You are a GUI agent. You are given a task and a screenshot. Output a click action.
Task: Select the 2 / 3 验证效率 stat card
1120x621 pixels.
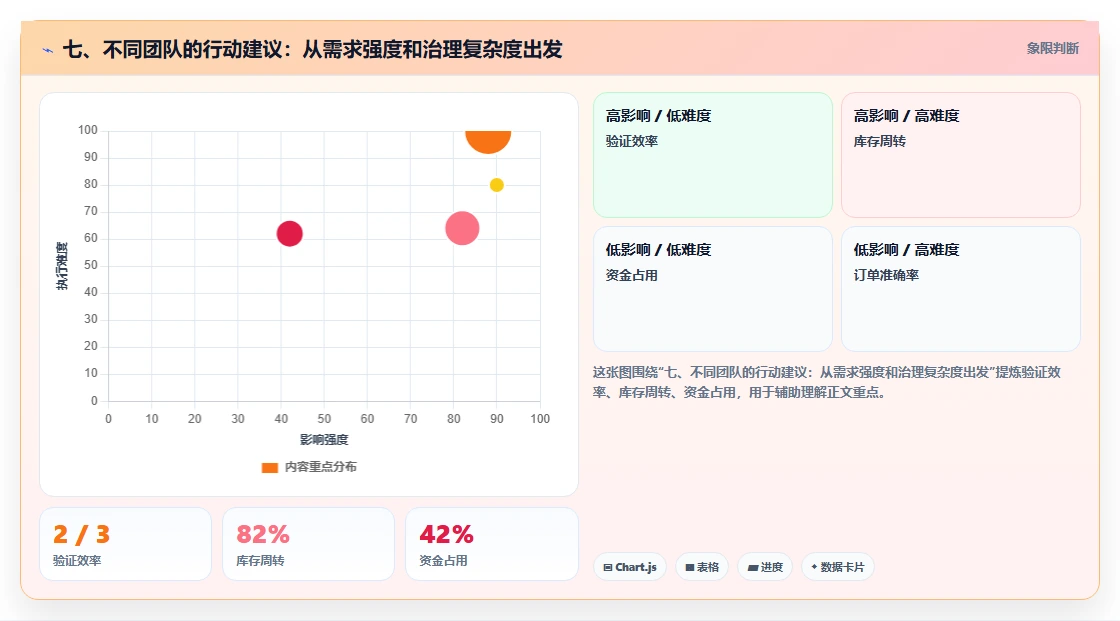(125, 544)
